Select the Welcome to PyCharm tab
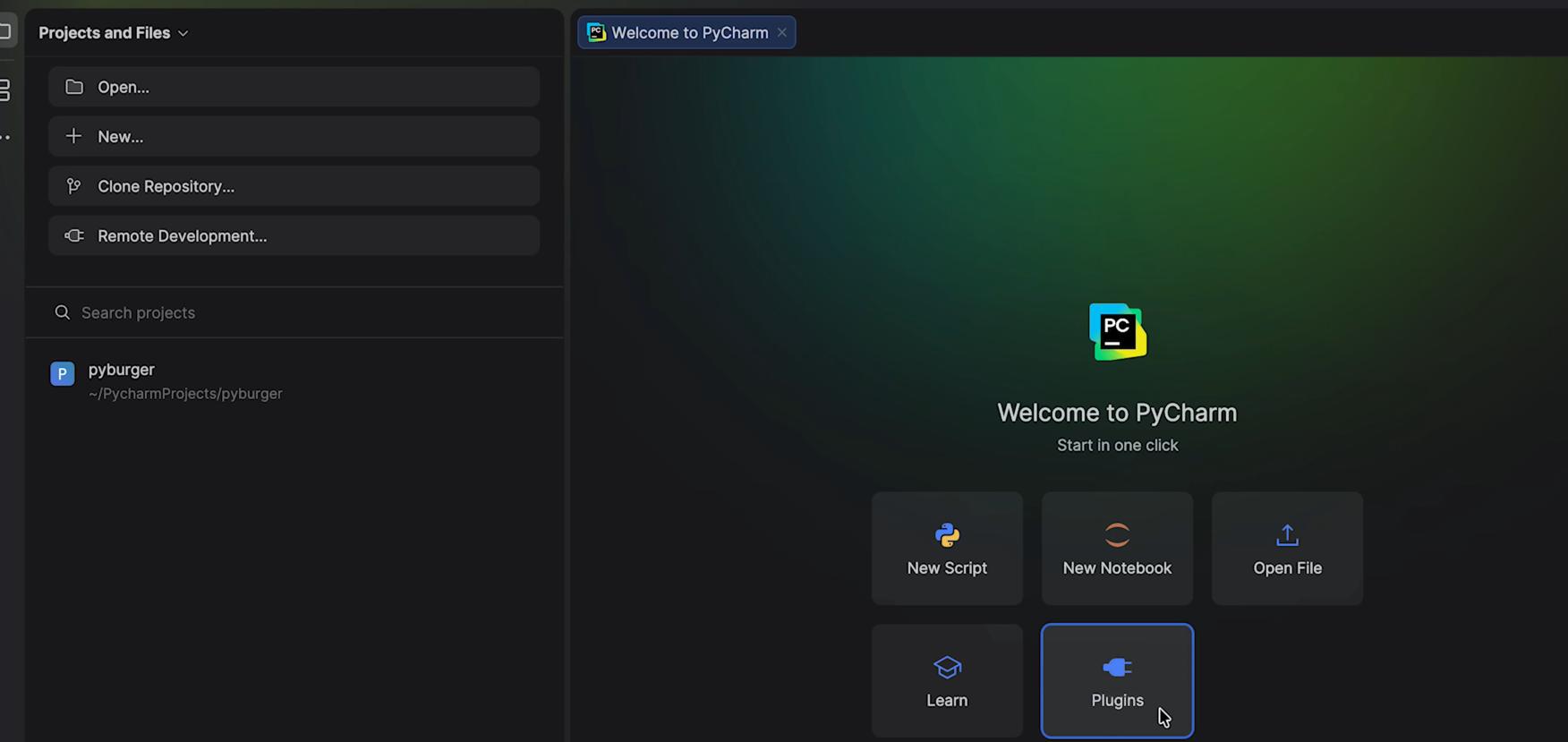1568x742 pixels. 686,33
